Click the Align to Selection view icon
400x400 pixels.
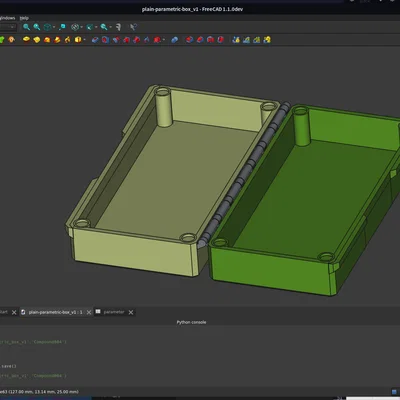pos(62,27)
